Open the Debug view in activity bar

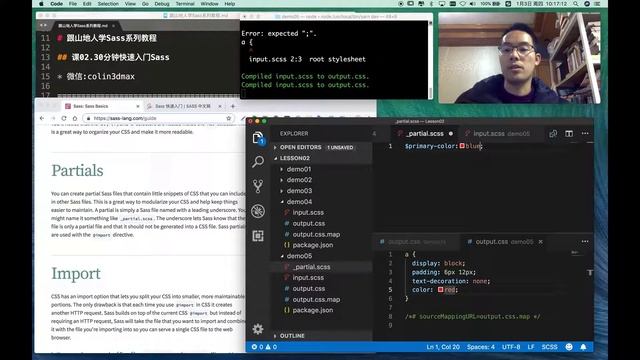(x=258, y=211)
